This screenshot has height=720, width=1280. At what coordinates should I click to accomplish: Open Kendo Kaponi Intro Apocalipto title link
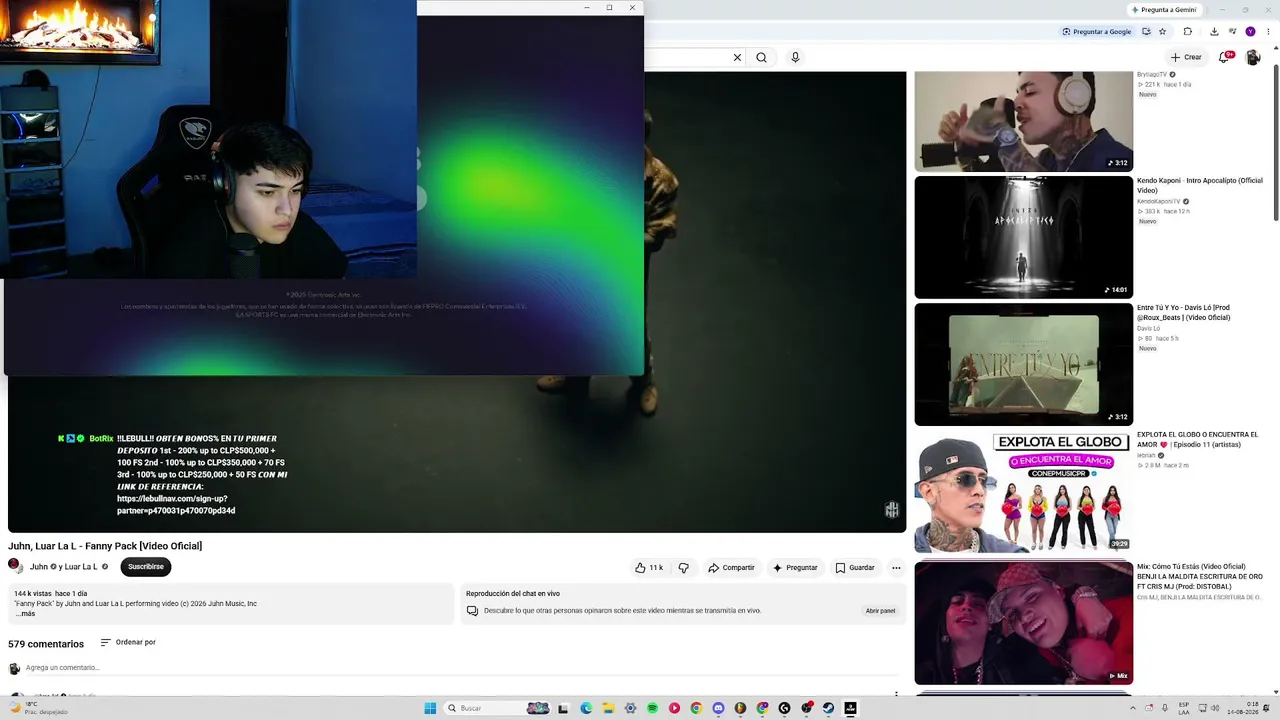(1199, 185)
